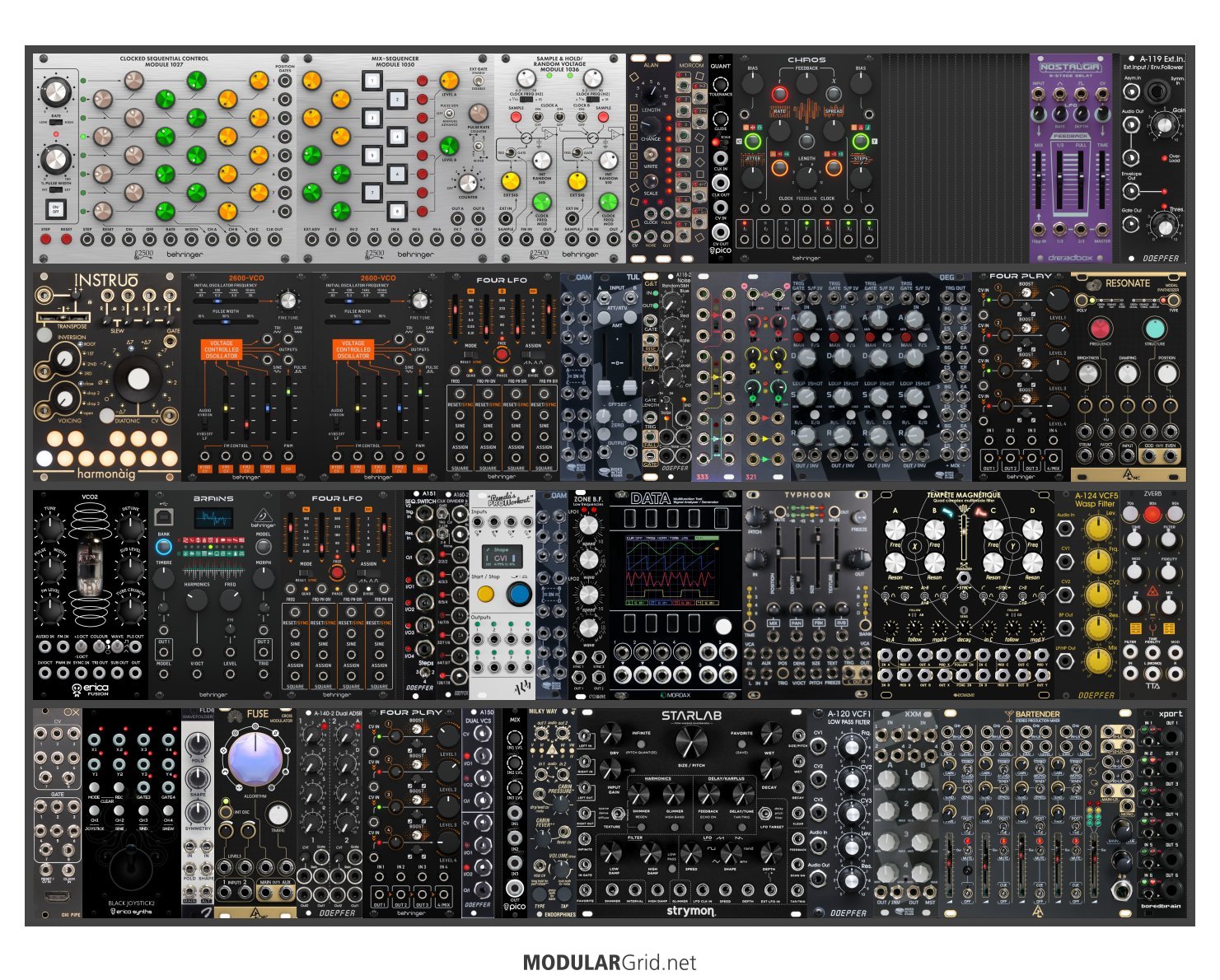Select the Behringer BRAINS module

213,595
